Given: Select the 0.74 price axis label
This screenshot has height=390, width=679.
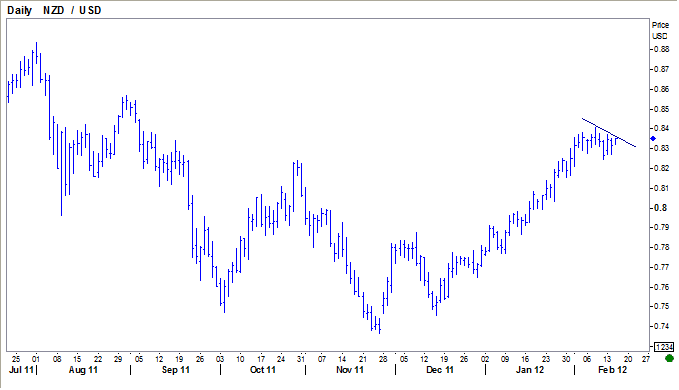Looking at the screenshot, I should [x=661, y=326].
